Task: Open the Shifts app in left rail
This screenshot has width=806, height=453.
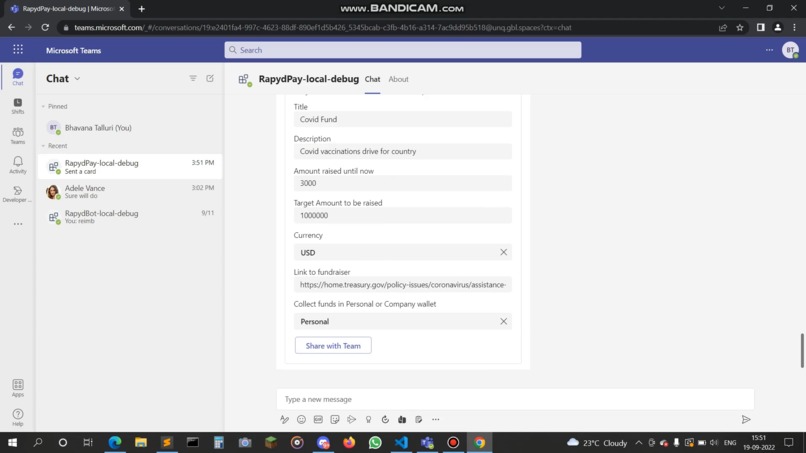Action: tap(17, 106)
